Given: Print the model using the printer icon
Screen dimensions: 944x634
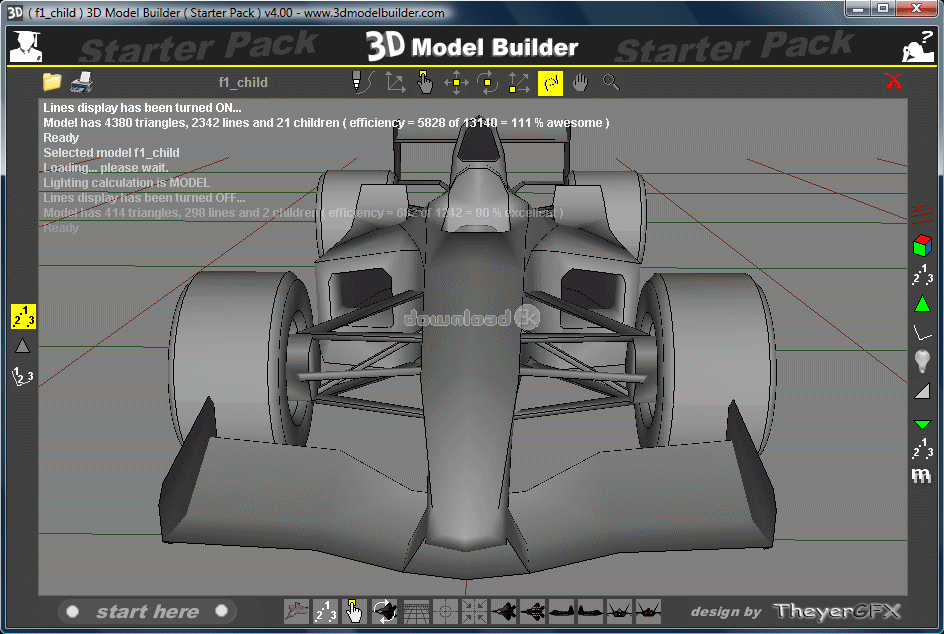Looking at the screenshot, I should pyautogui.click(x=81, y=82).
